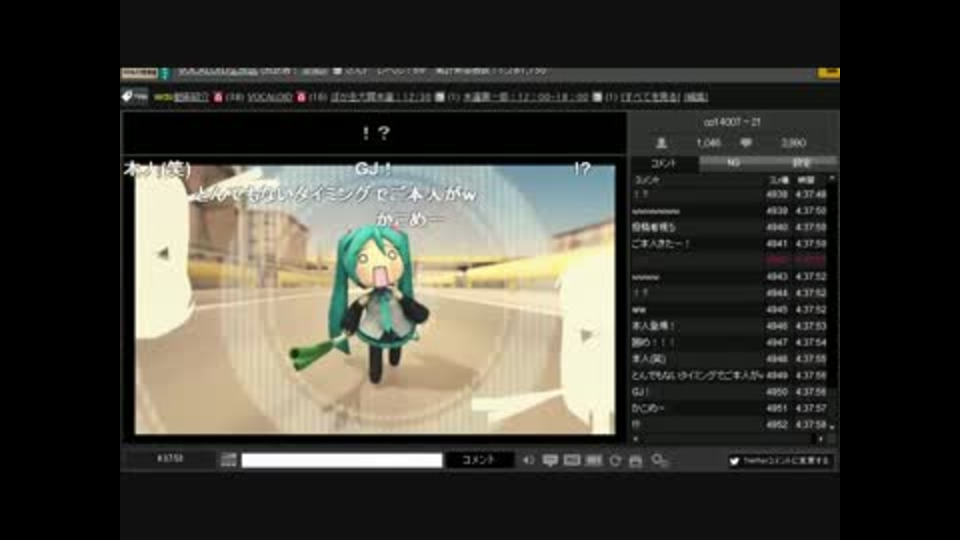
Task: Click the monitor icon right of the speech bubble
Action: [x=572, y=460]
